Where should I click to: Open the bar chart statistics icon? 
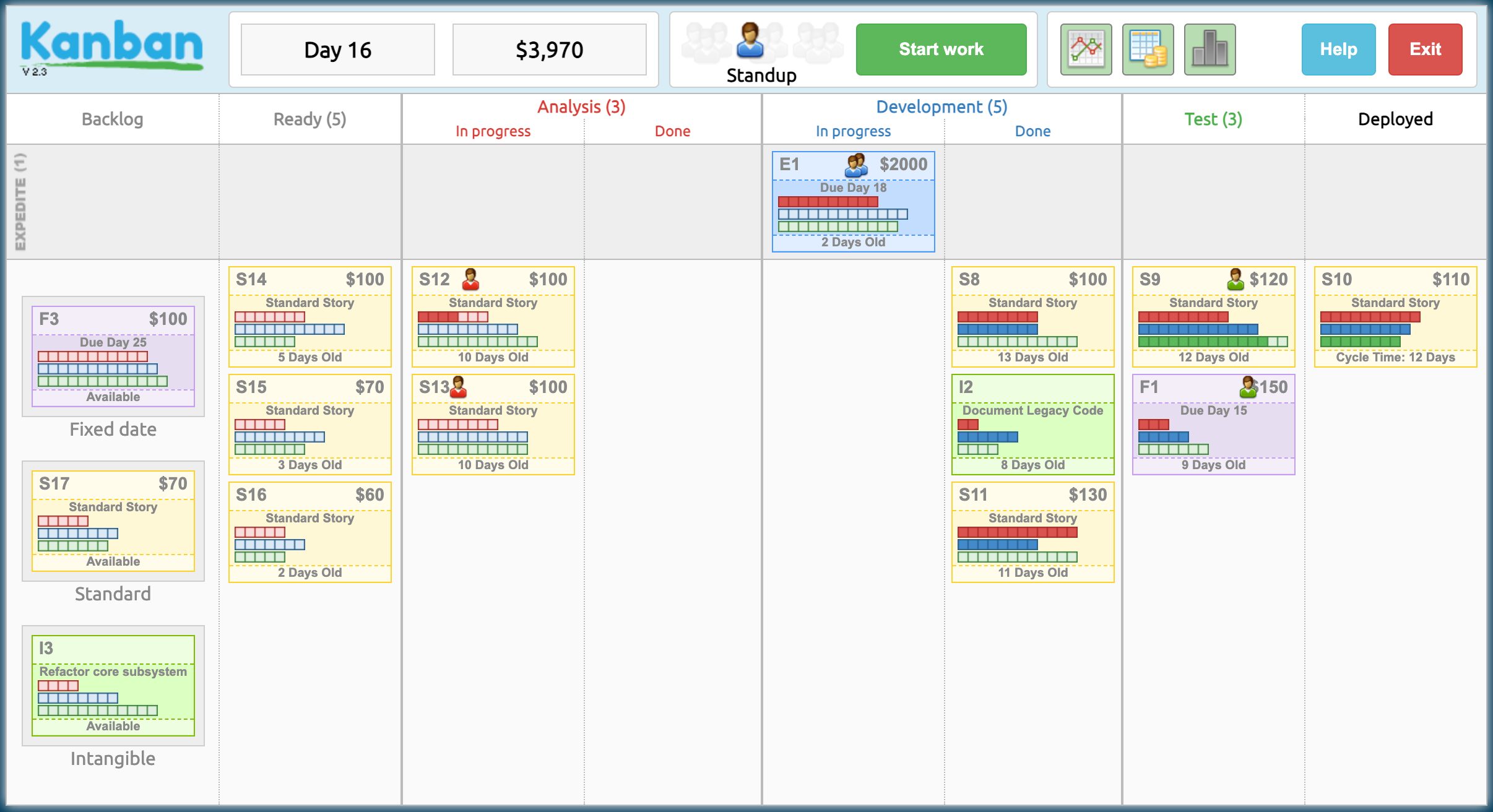coord(1210,50)
